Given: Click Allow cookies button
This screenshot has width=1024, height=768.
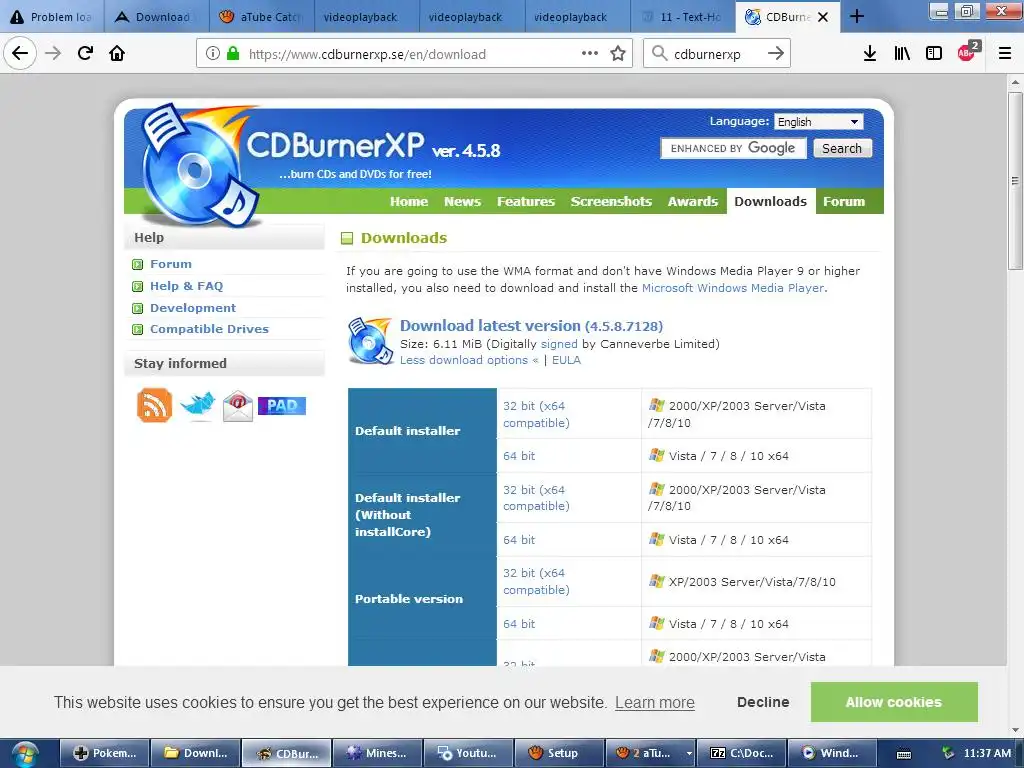Looking at the screenshot, I should pyautogui.click(x=894, y=702).
